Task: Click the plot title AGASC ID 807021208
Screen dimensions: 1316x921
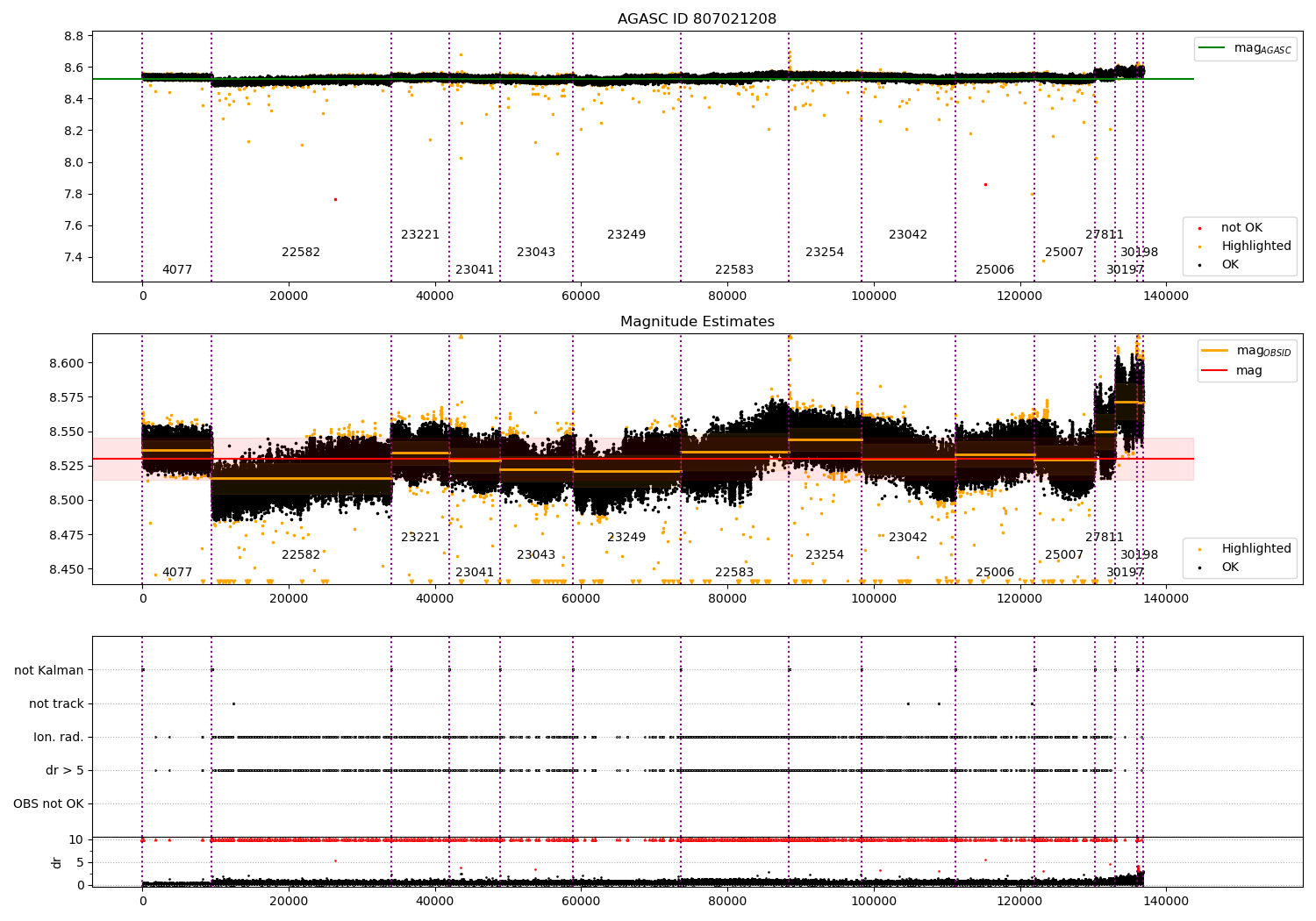Action: pyautogui.click(x=697, y=19)
